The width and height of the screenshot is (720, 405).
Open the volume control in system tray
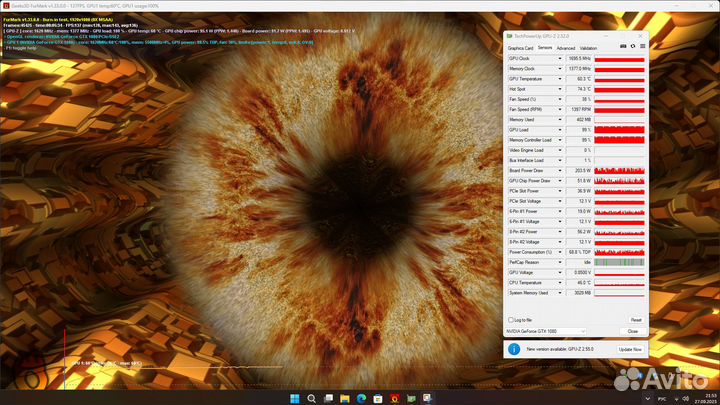click(686, 399)
